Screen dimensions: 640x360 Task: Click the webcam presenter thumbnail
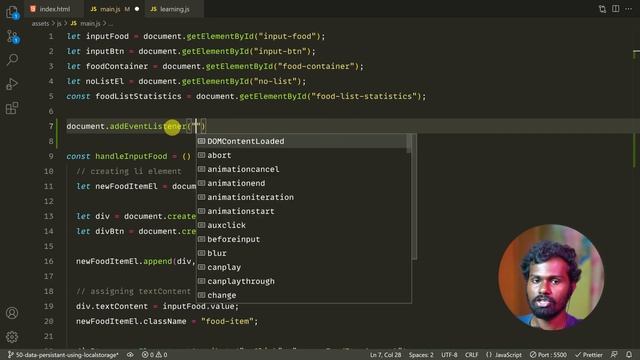[x=551, y=277]
